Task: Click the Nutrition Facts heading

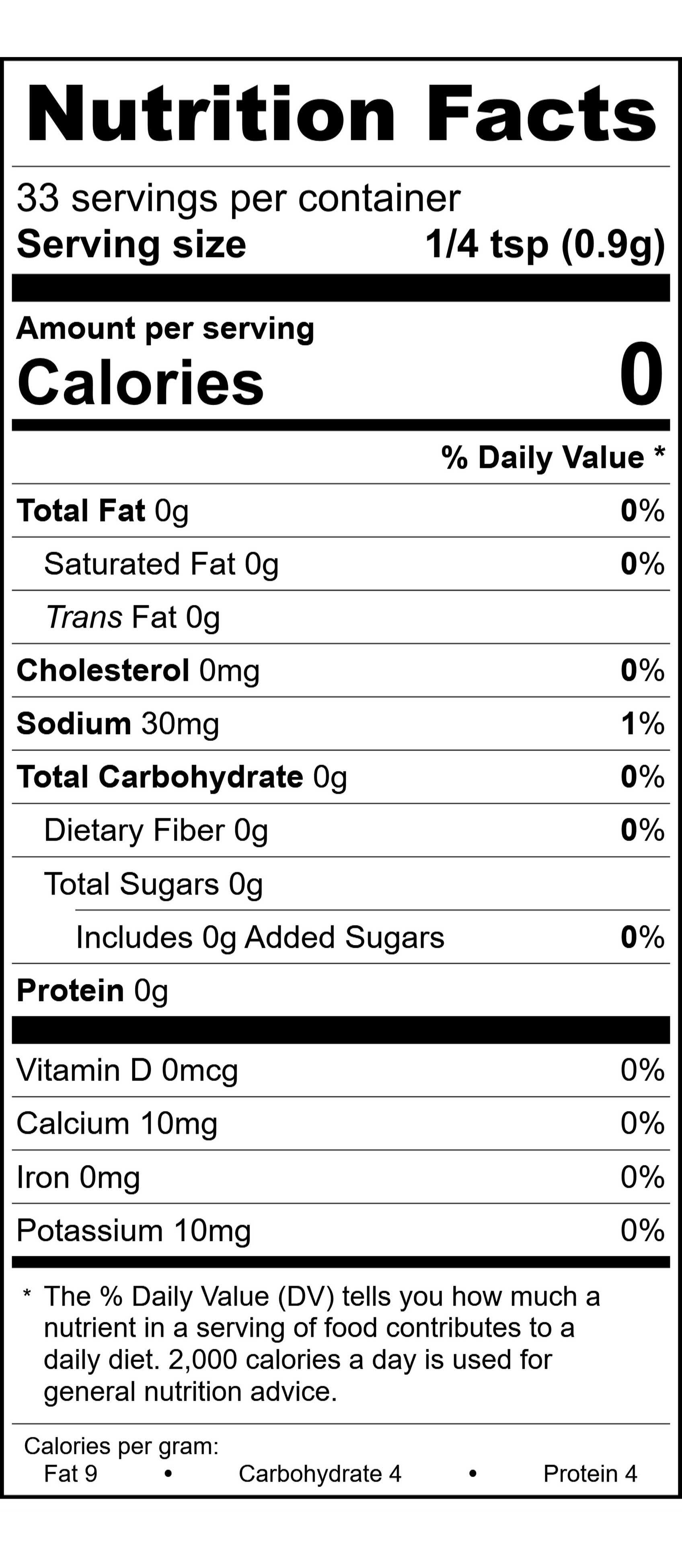Action: pos(341,113)
